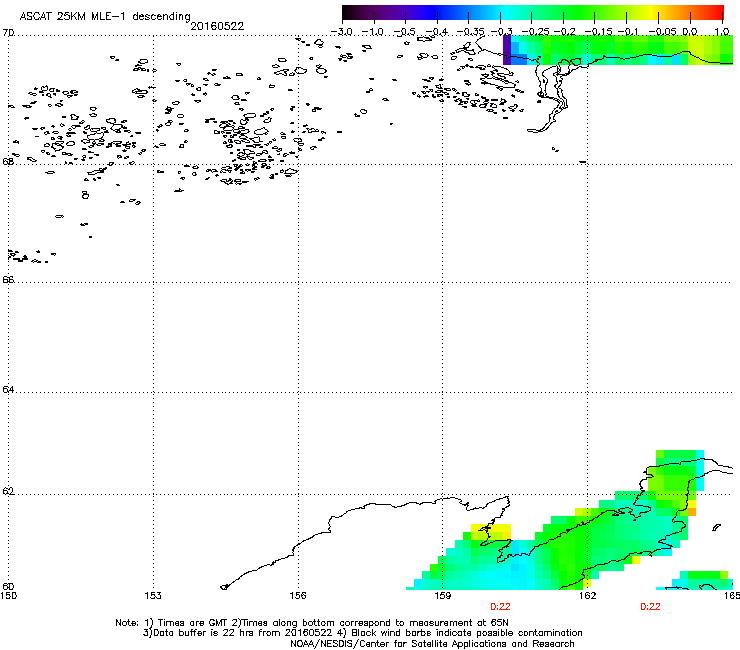This screenshot has height=650, width=740.
Task: Click the title 'ASCAT 25KM MLE-1 descending'
Action: [x=105, y=16]
